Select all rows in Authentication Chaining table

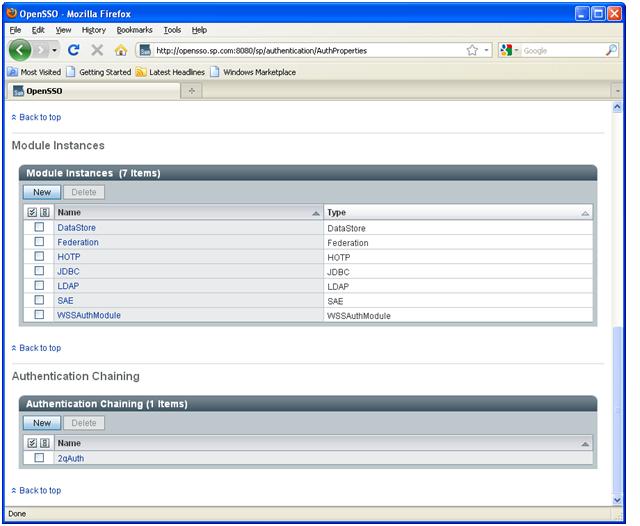point(32,443)
